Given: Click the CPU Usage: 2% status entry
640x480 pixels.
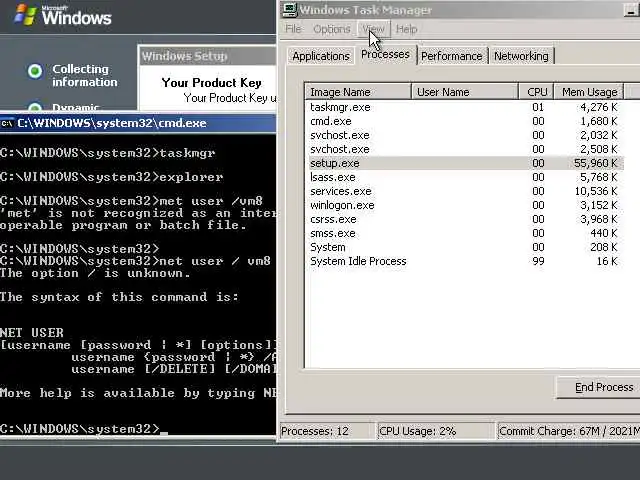Looking at the screenshot, I should 435,431.
